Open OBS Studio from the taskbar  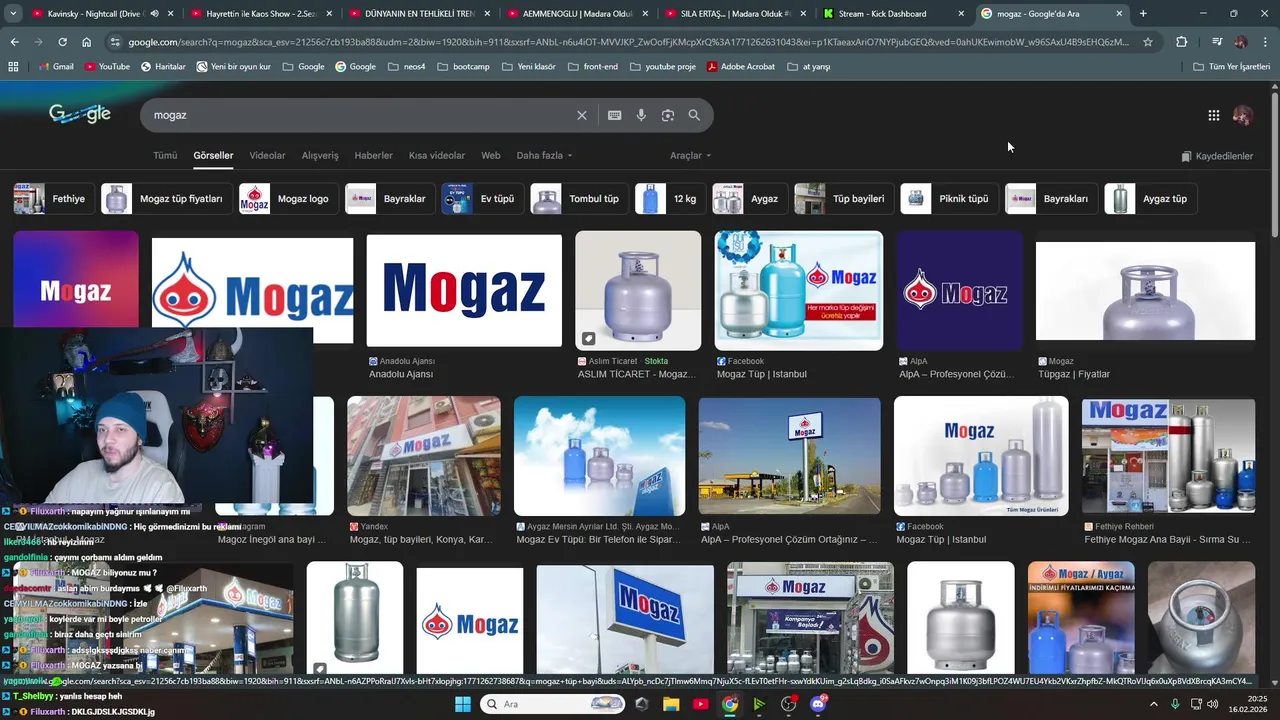pos(788,704)
